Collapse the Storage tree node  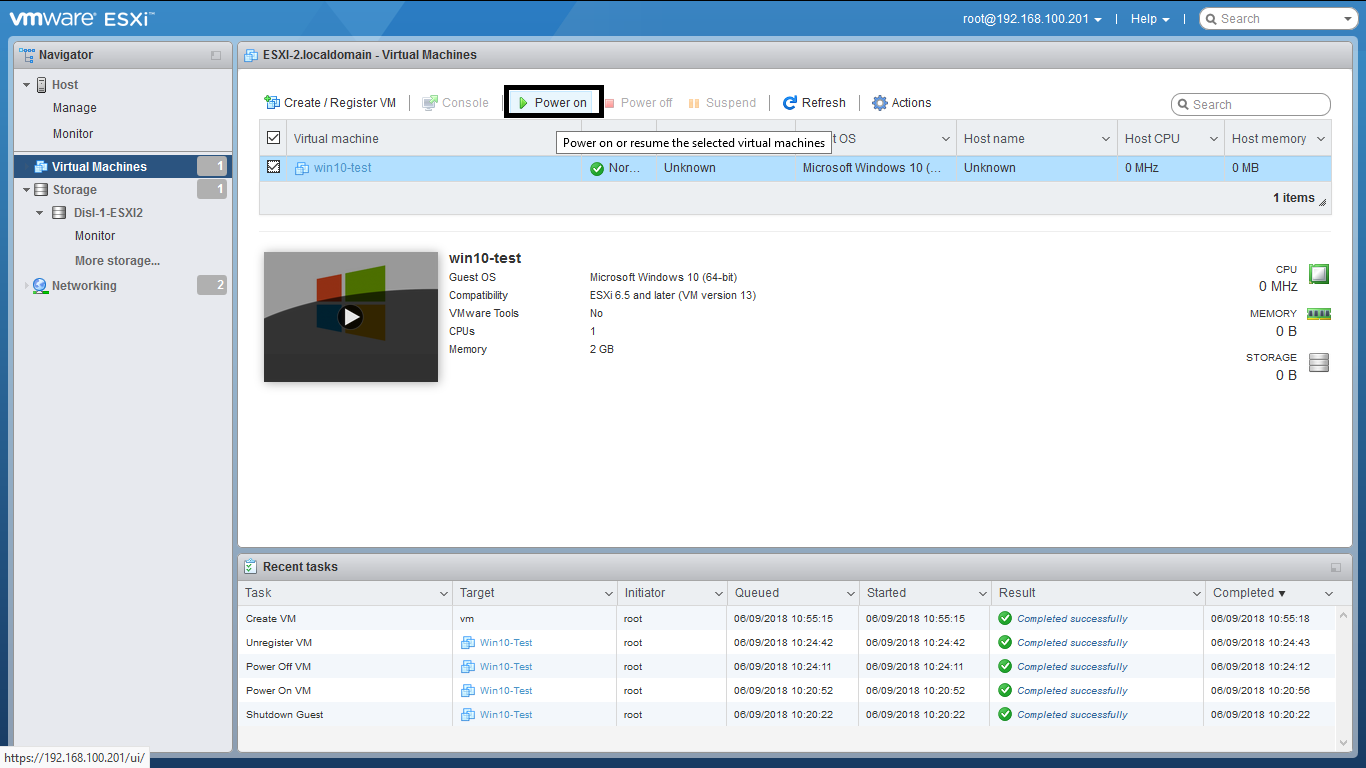(x=27, y=190)
